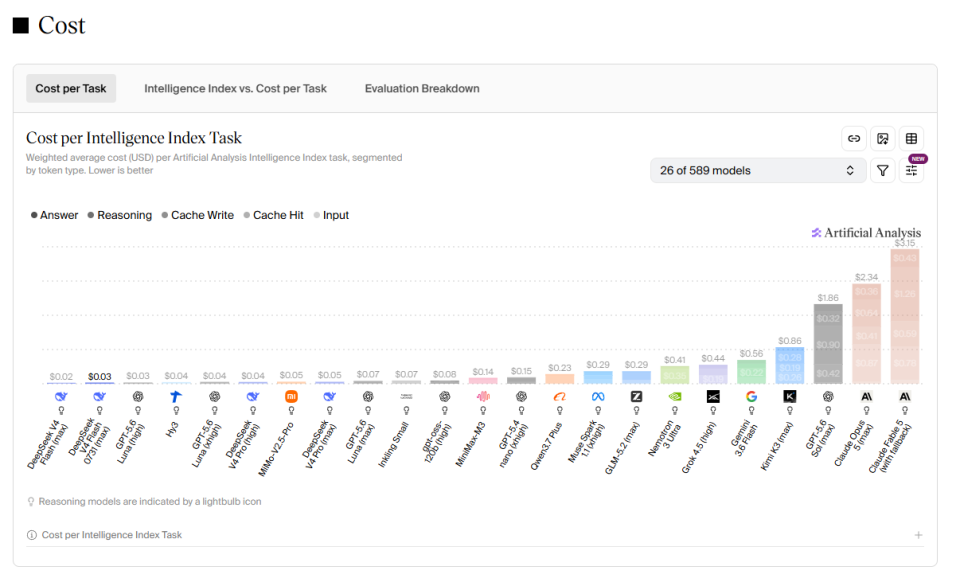Click the DeepSeek V4 Pro (high) logo
Screen dimensions: 960x582
tap(253, 397)
